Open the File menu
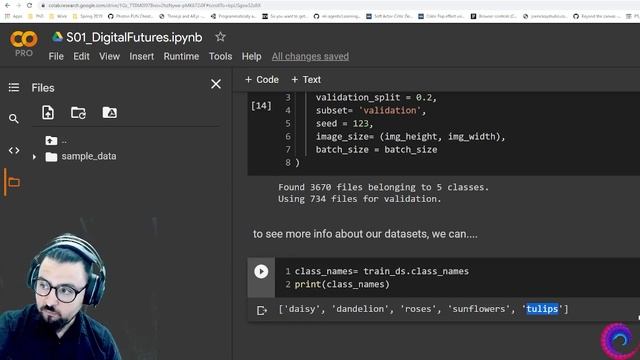The image size is (640, 360). tap(56, 56)
